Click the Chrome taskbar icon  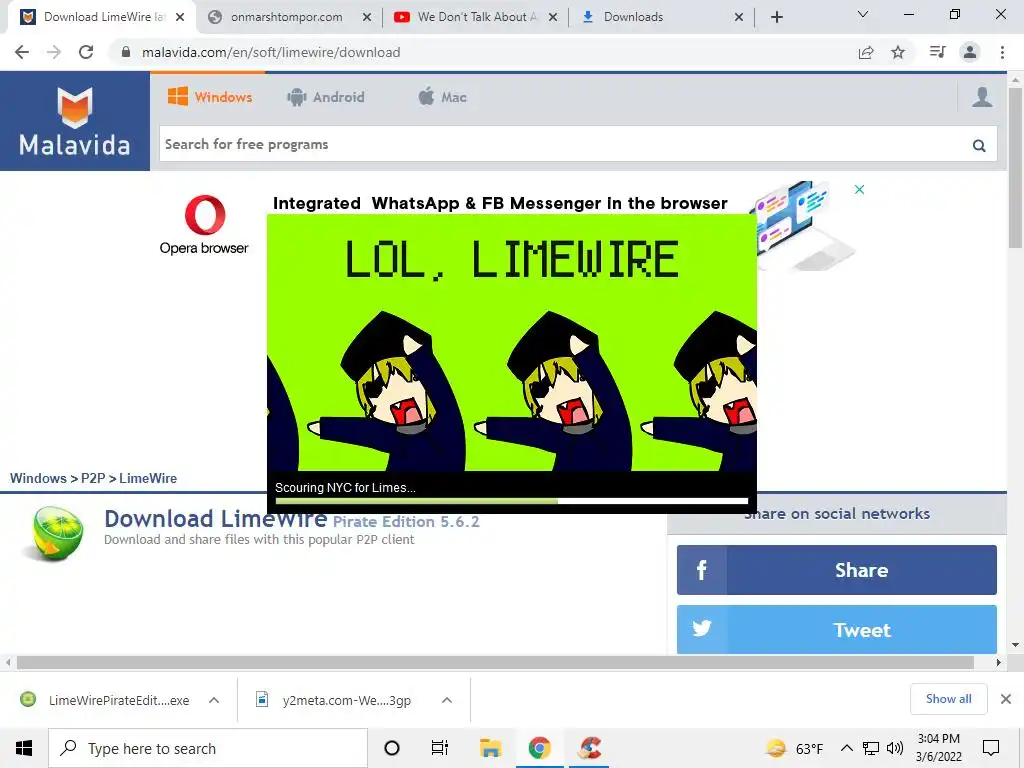539,748
